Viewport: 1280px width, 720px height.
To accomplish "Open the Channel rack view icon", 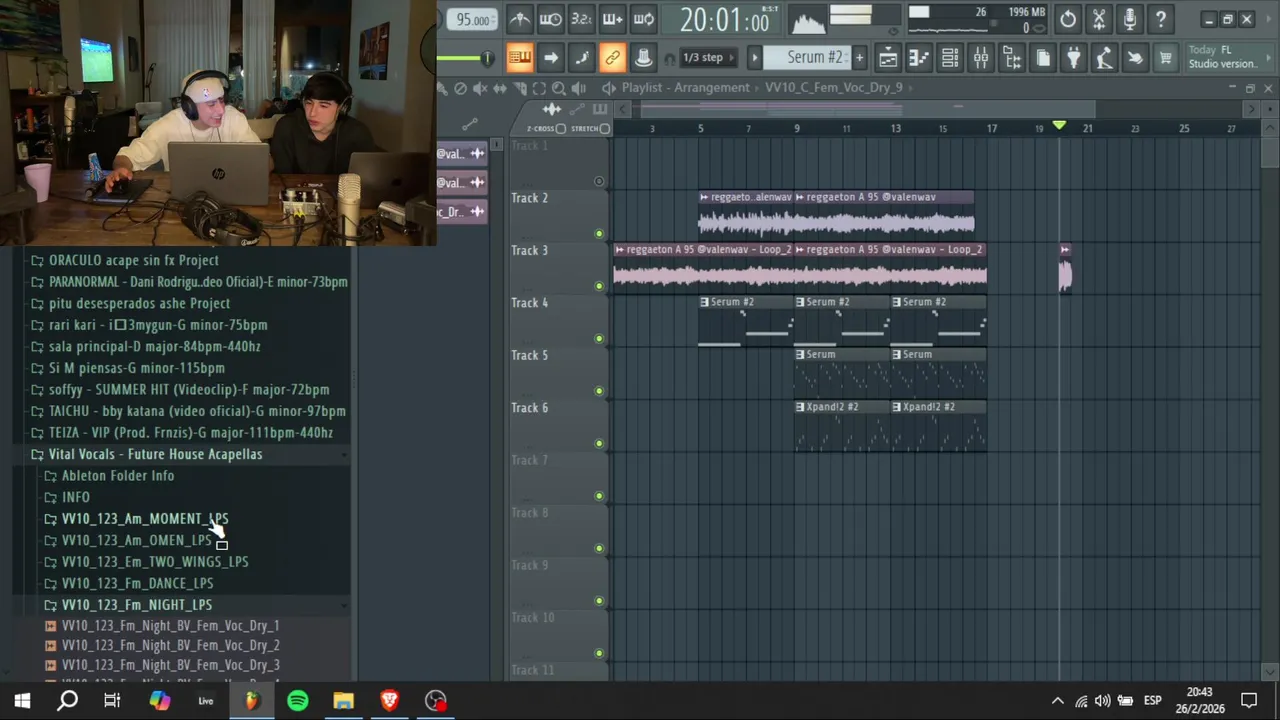I will (950, 58).
